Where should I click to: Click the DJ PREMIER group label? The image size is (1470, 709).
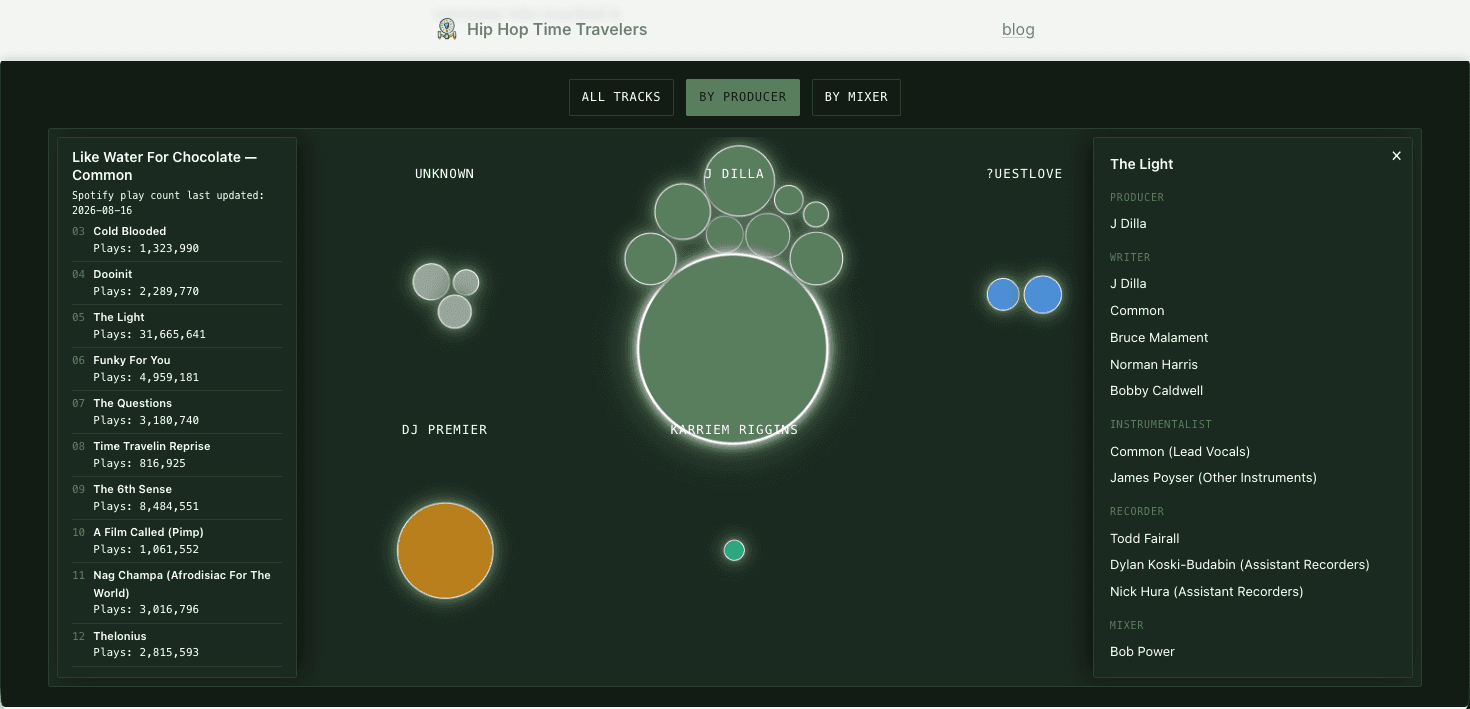445,430
